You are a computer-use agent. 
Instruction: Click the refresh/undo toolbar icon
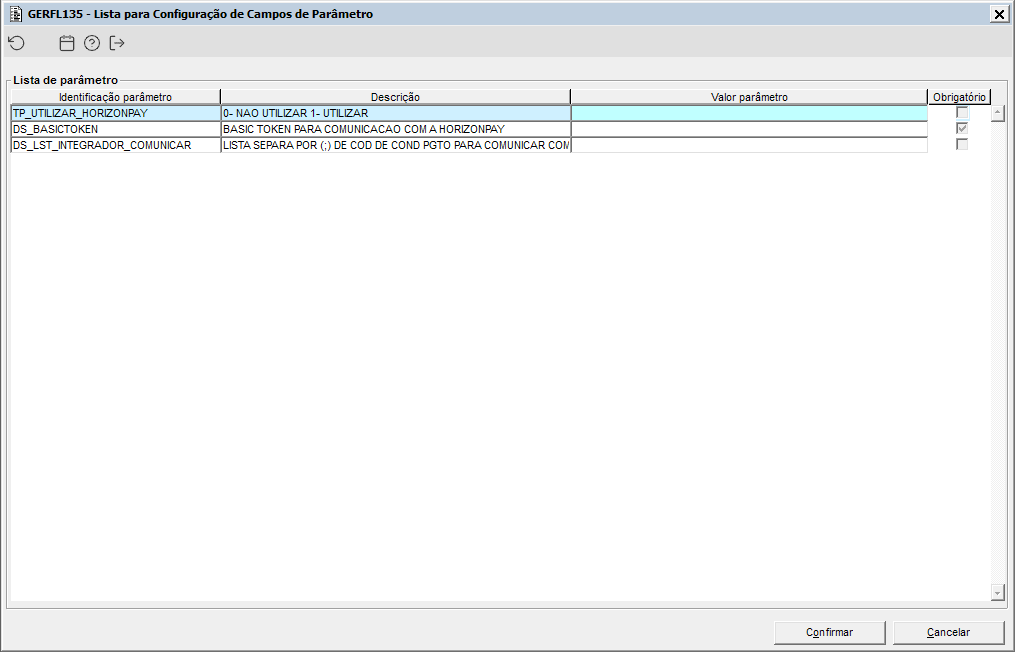[x=16, y=43]
